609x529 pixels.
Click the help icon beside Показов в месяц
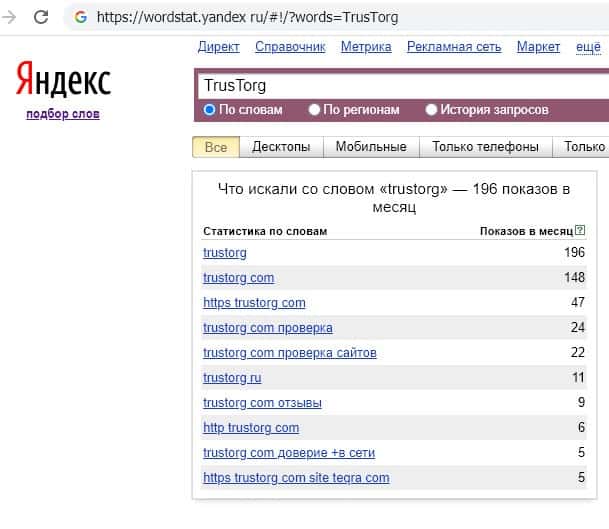tap(580, 231)
